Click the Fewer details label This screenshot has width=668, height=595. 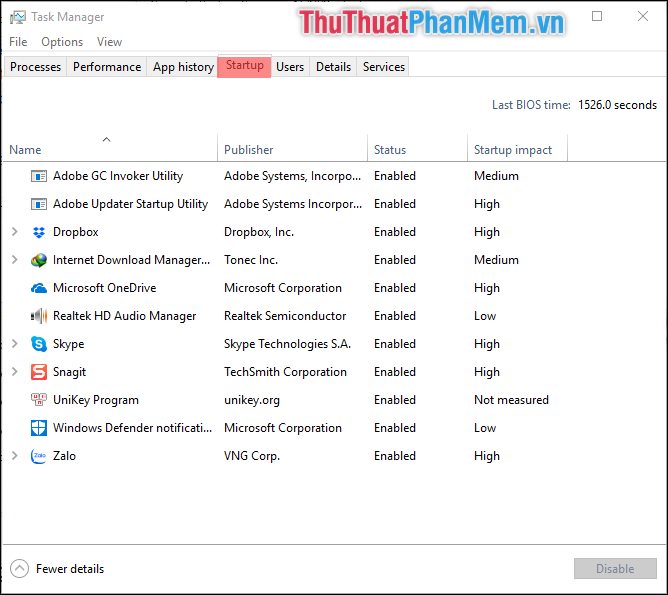point(70,569)
